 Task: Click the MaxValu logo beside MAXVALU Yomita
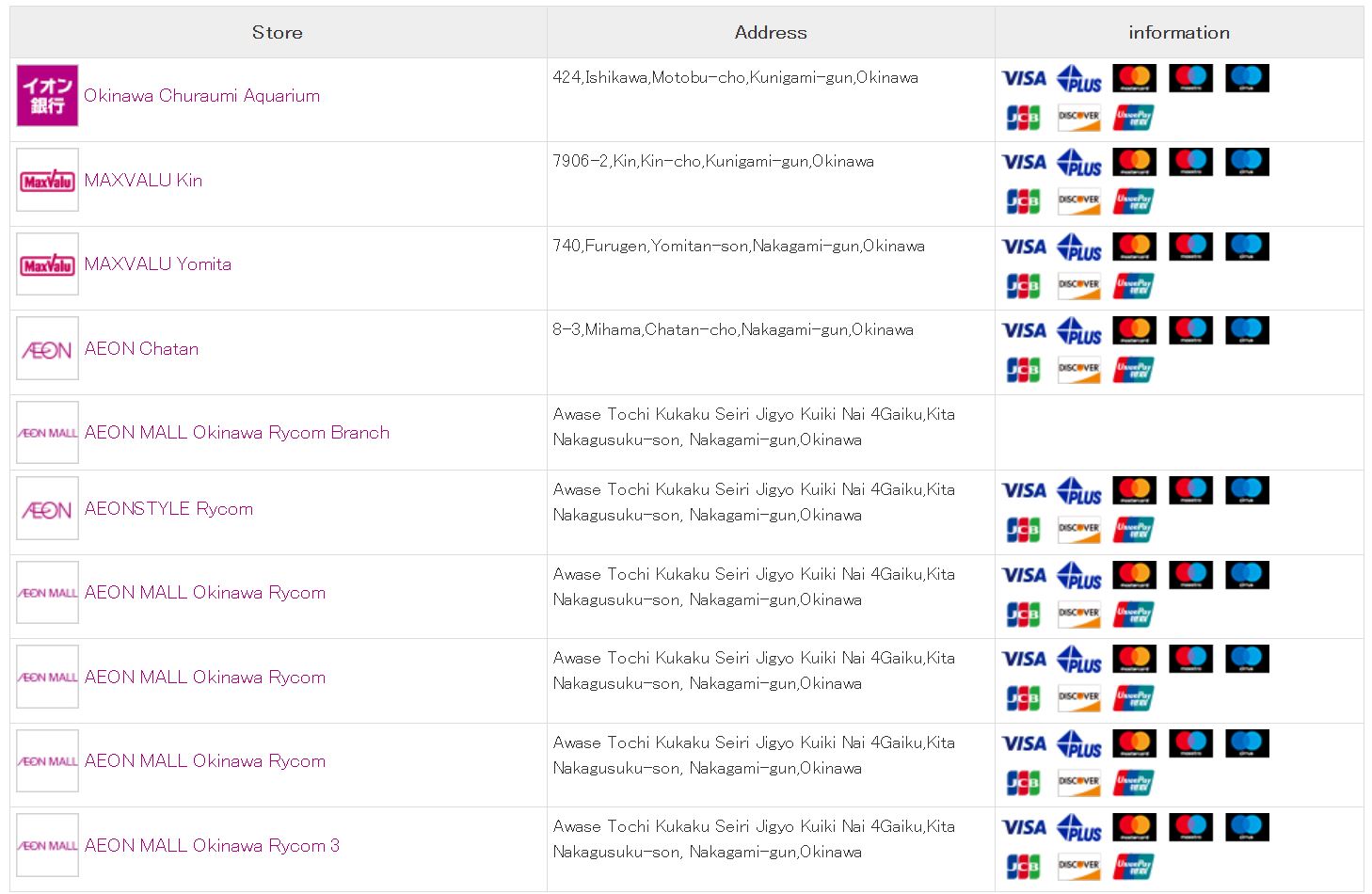47,264
